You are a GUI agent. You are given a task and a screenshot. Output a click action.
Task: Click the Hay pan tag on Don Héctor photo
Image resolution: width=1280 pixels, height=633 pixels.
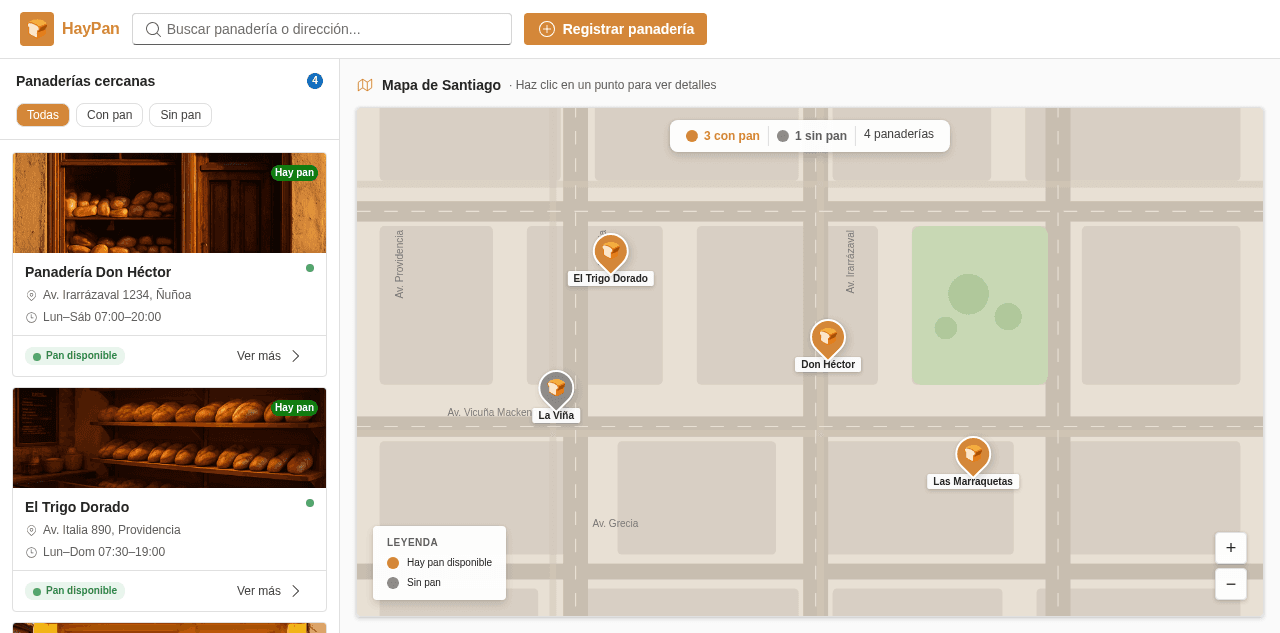point(294,173)
